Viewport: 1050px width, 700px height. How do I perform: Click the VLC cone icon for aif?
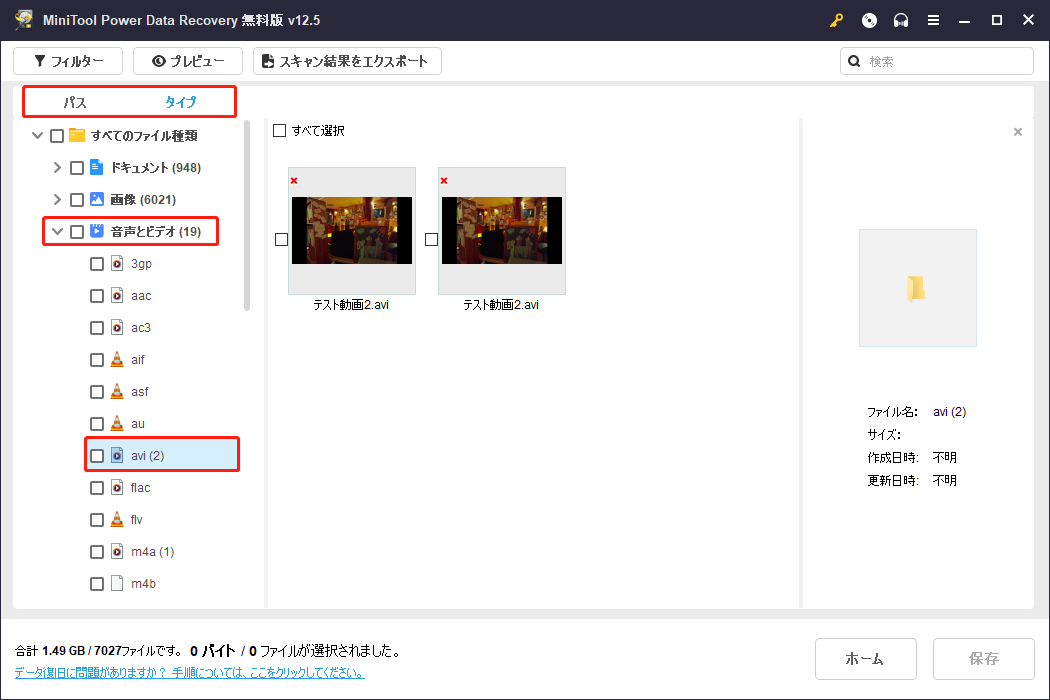[117, 360]
